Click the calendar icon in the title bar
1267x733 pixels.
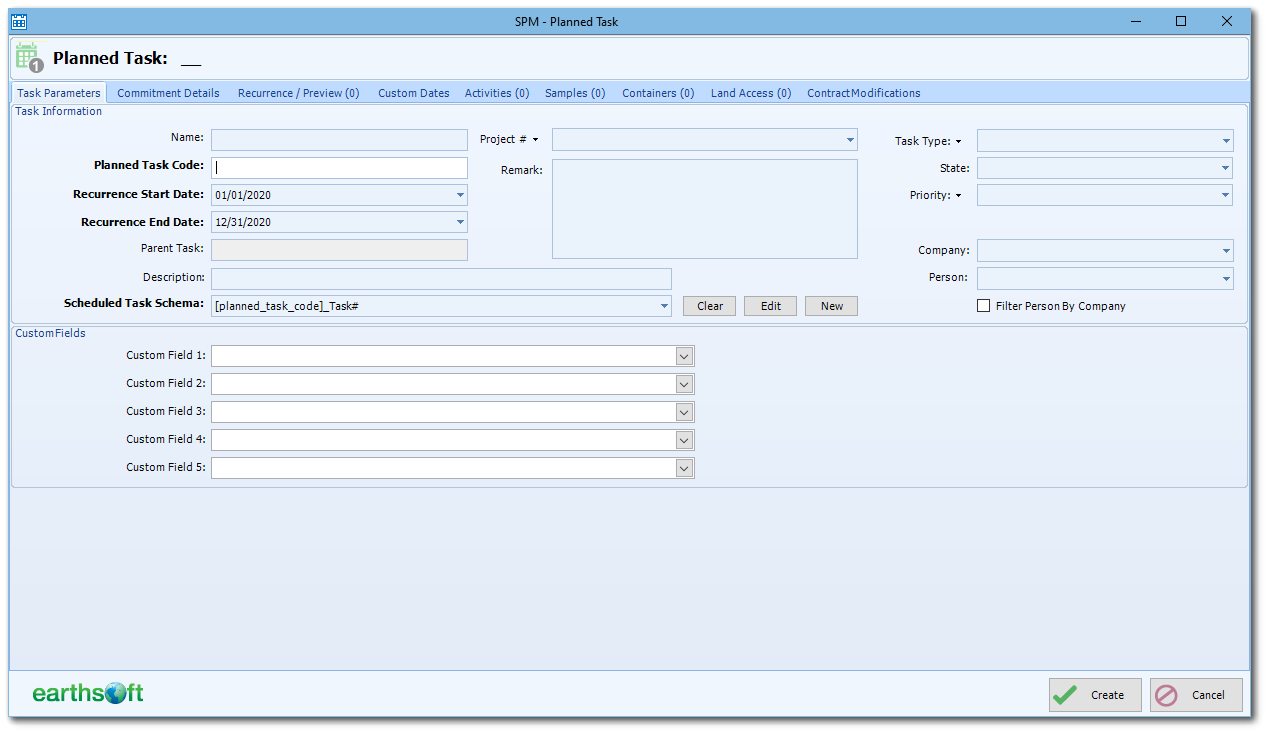(x=18, y=21)
